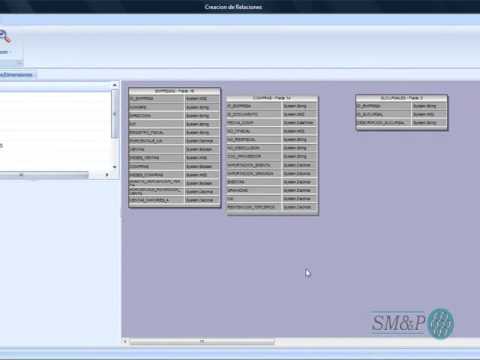Select IVA field in COMPRAS table
Image resolution: width=480 pixels, height=360 pixels.
tap(272, 199)
